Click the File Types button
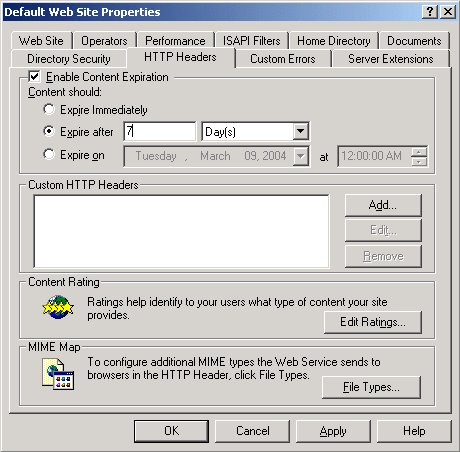460x452 pixels. coord(371,387)
